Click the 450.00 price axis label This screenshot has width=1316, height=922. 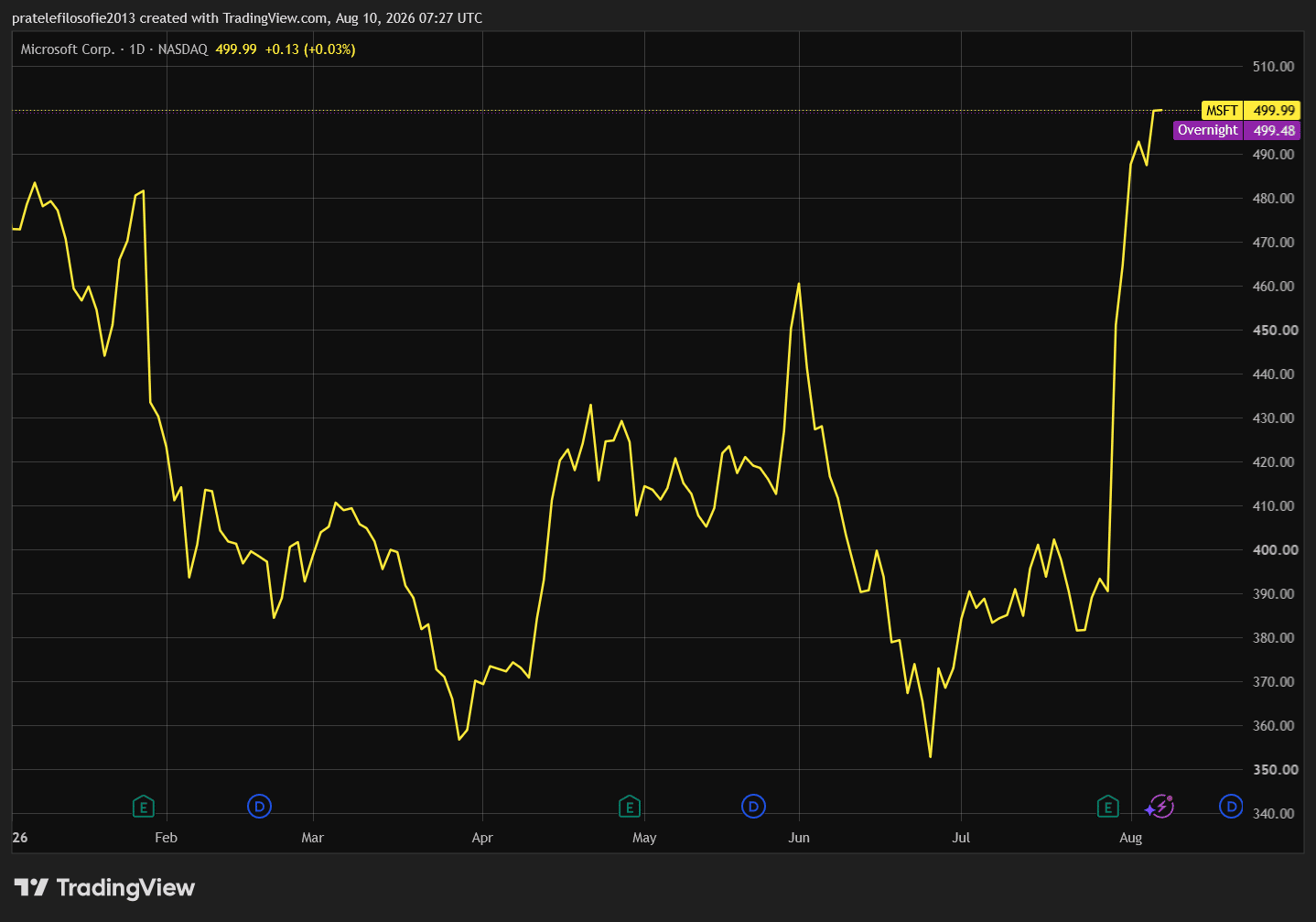click(x=1276, y=330)
